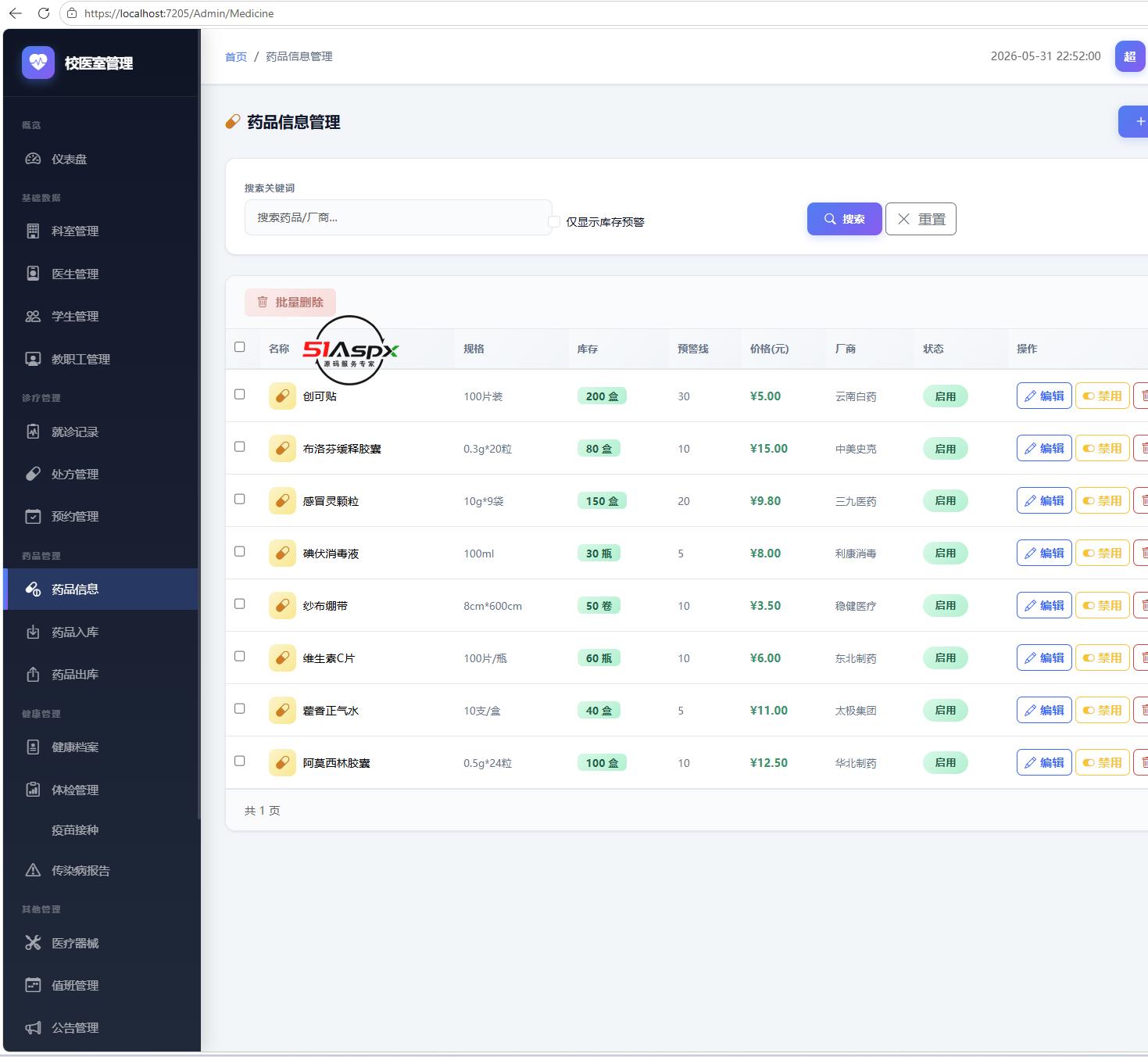Image resolution: width=1148 pixels, height=1057 pixels.
Task: Enable 仅显示库存预警 checkbox
Action: [x=554, y=221]
